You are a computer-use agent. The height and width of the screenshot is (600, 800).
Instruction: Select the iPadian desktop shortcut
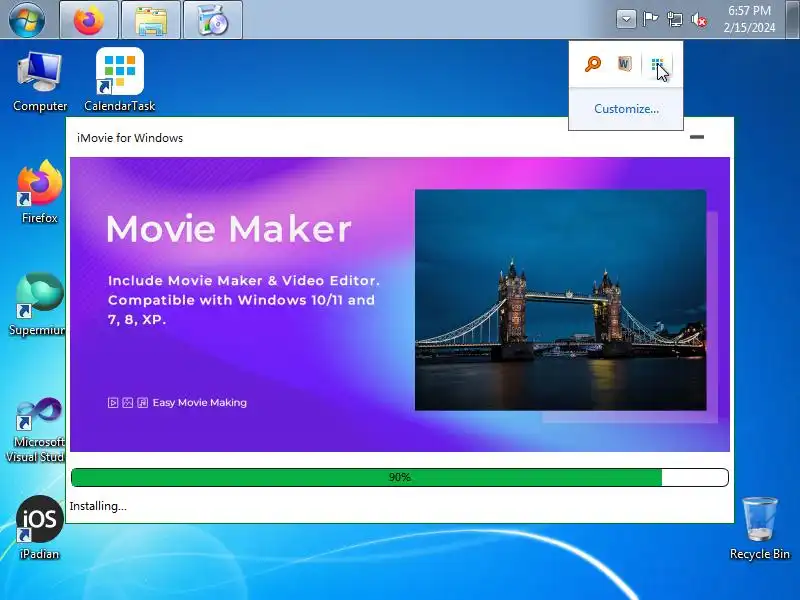(39, 528)
